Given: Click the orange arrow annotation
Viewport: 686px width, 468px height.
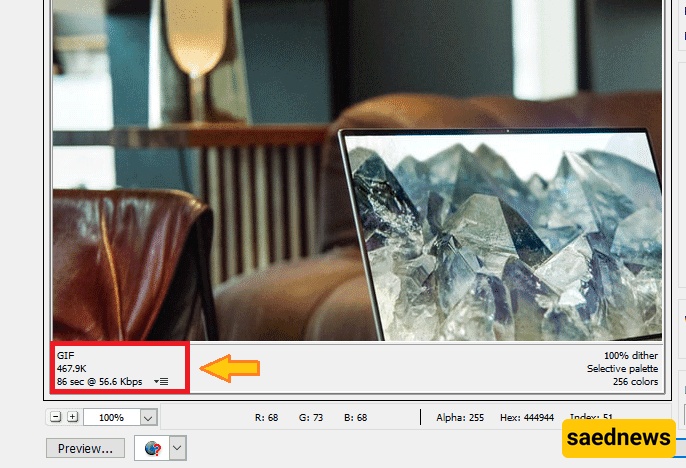Looking at the screenshot, I should click(230, 369).
